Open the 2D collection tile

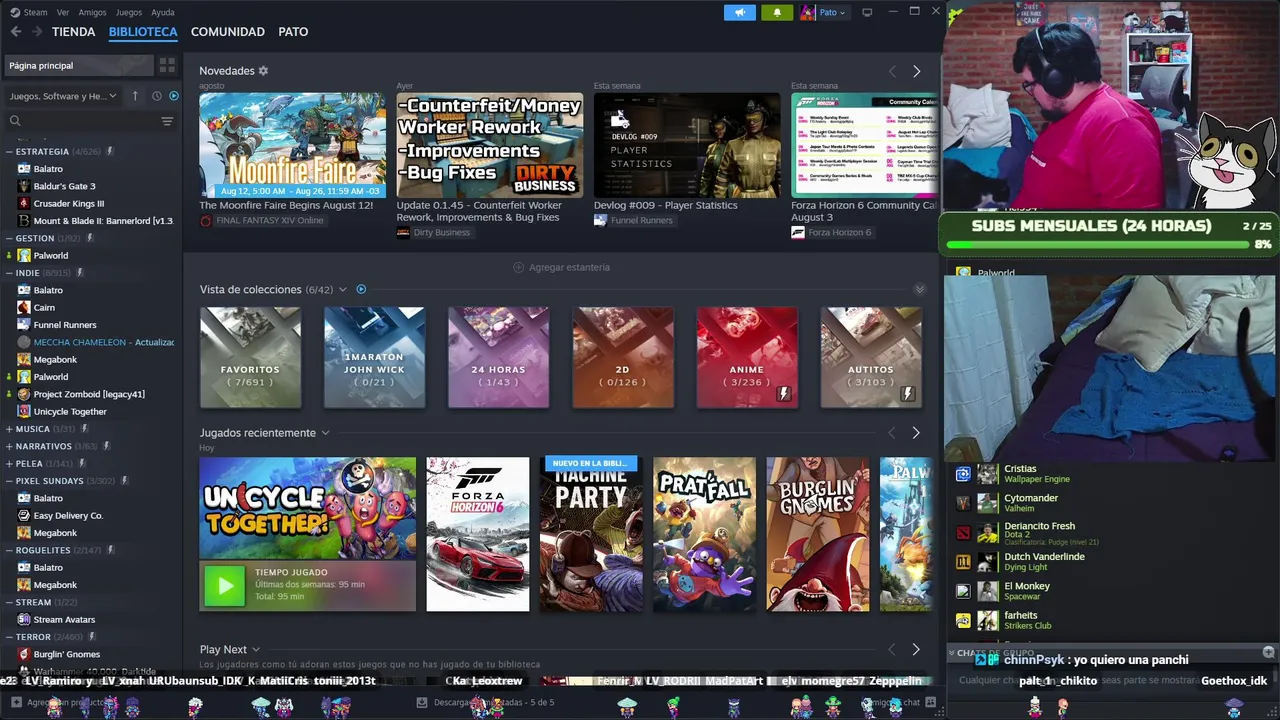click(x=623, y=357)
